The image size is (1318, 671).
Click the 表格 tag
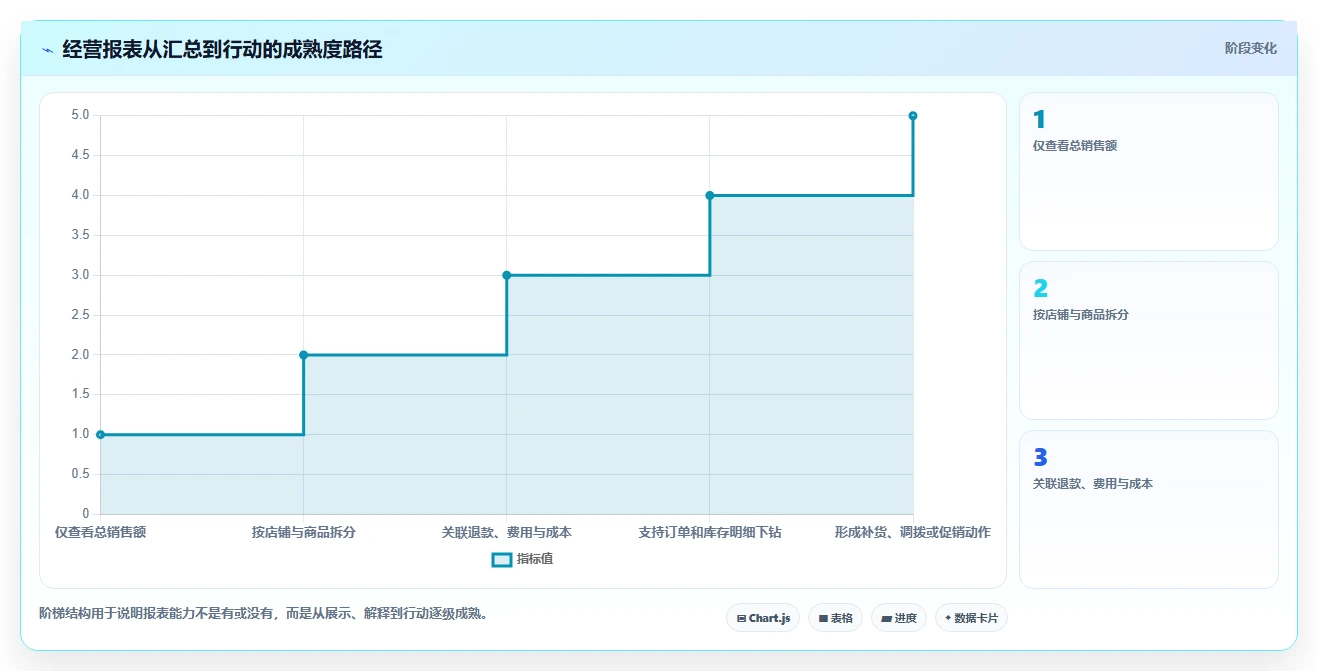835,618
